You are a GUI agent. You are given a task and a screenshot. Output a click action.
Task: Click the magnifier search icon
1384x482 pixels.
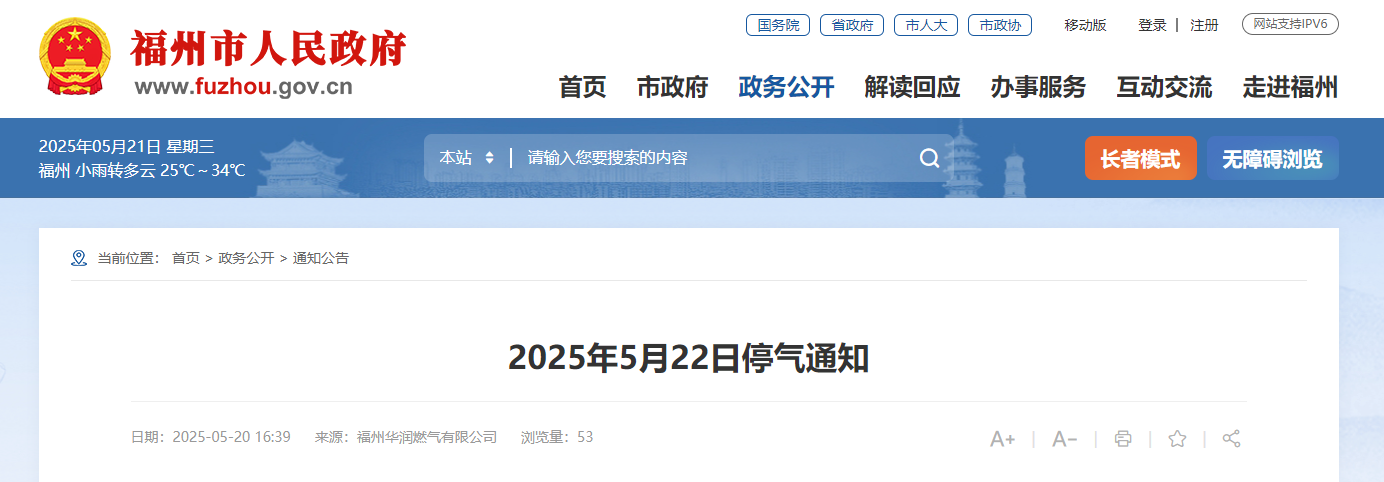point(929,158)
